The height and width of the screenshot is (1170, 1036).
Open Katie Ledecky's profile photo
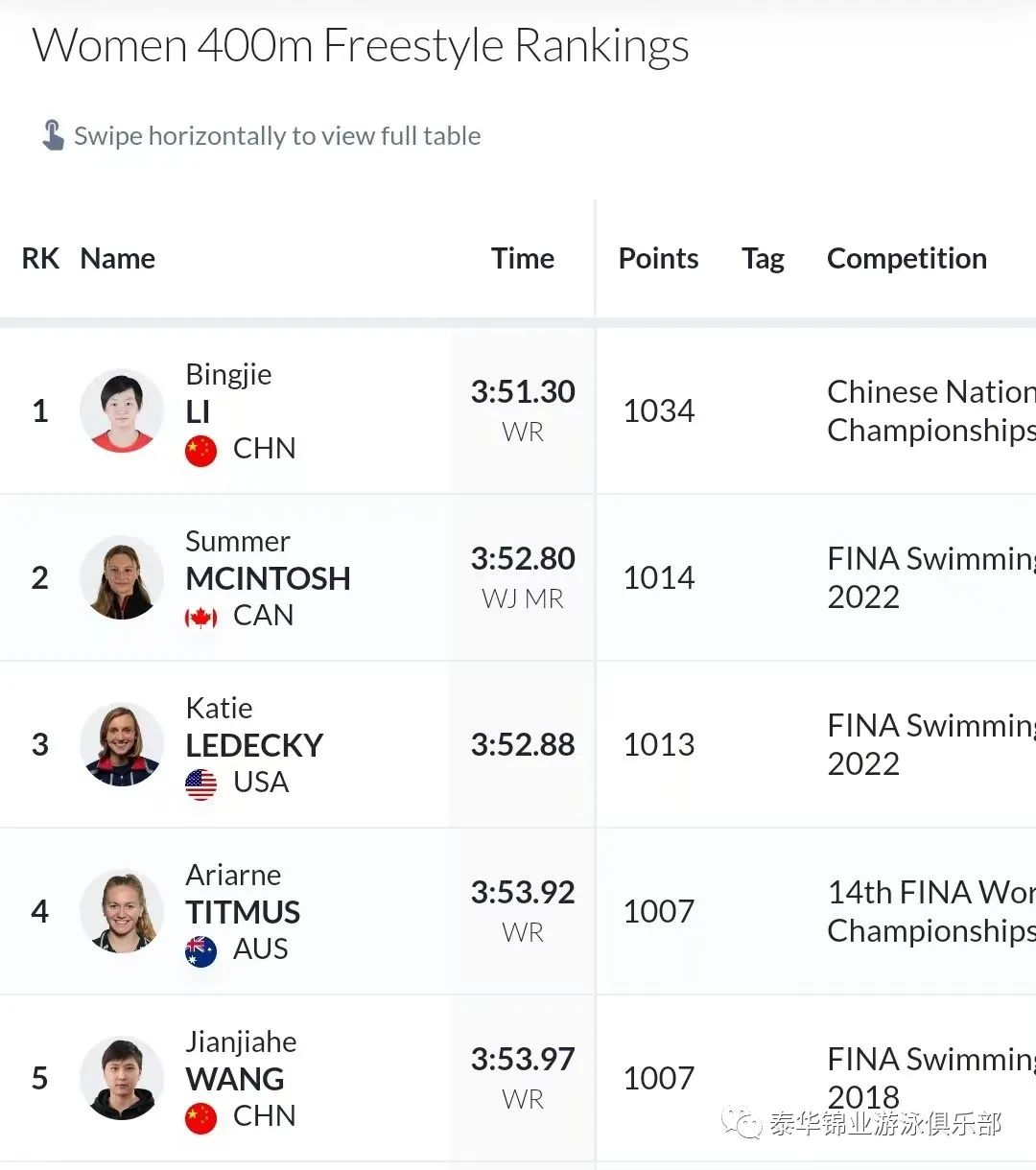122,744
